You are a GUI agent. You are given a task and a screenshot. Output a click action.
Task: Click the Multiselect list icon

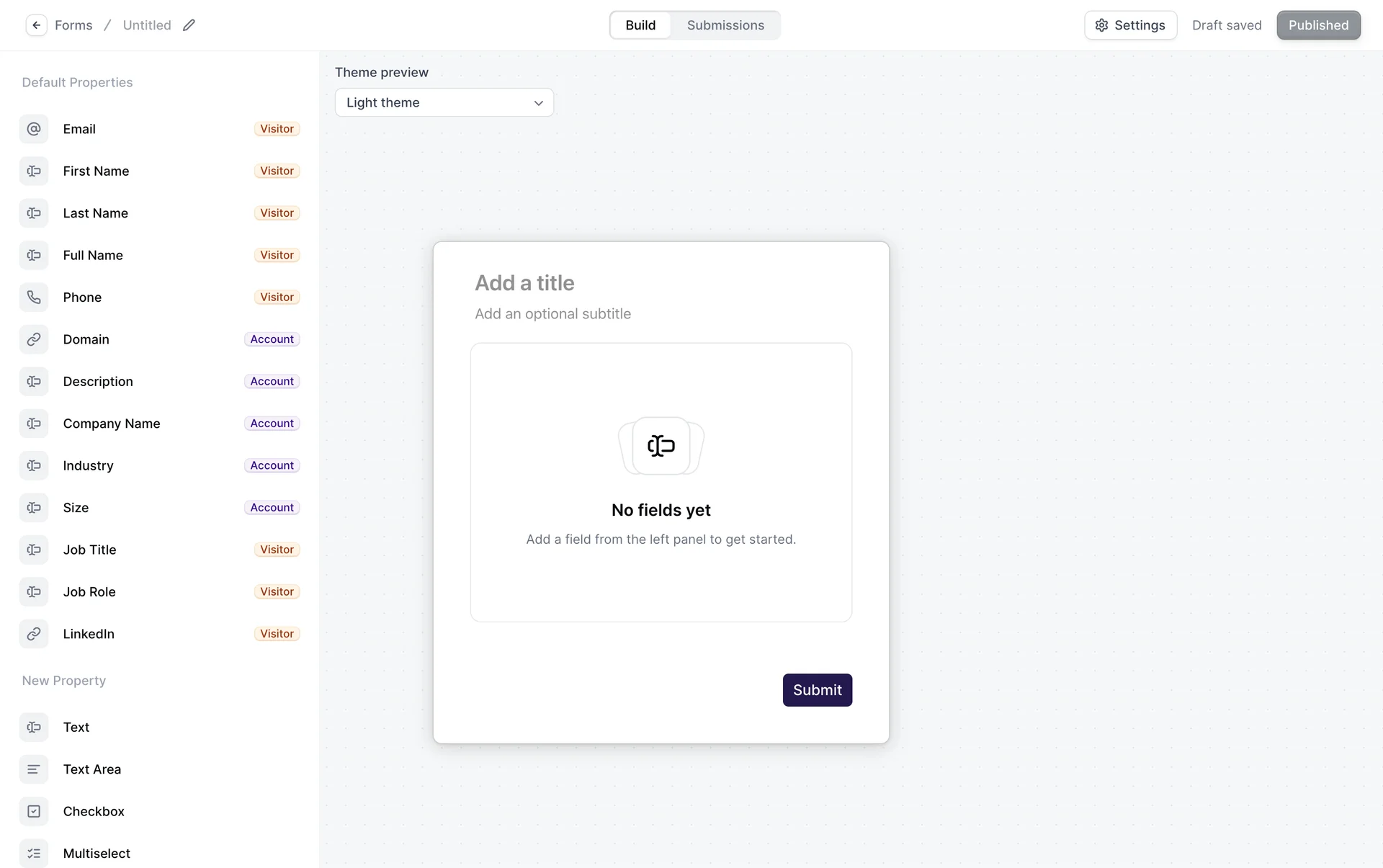point(34,854)
